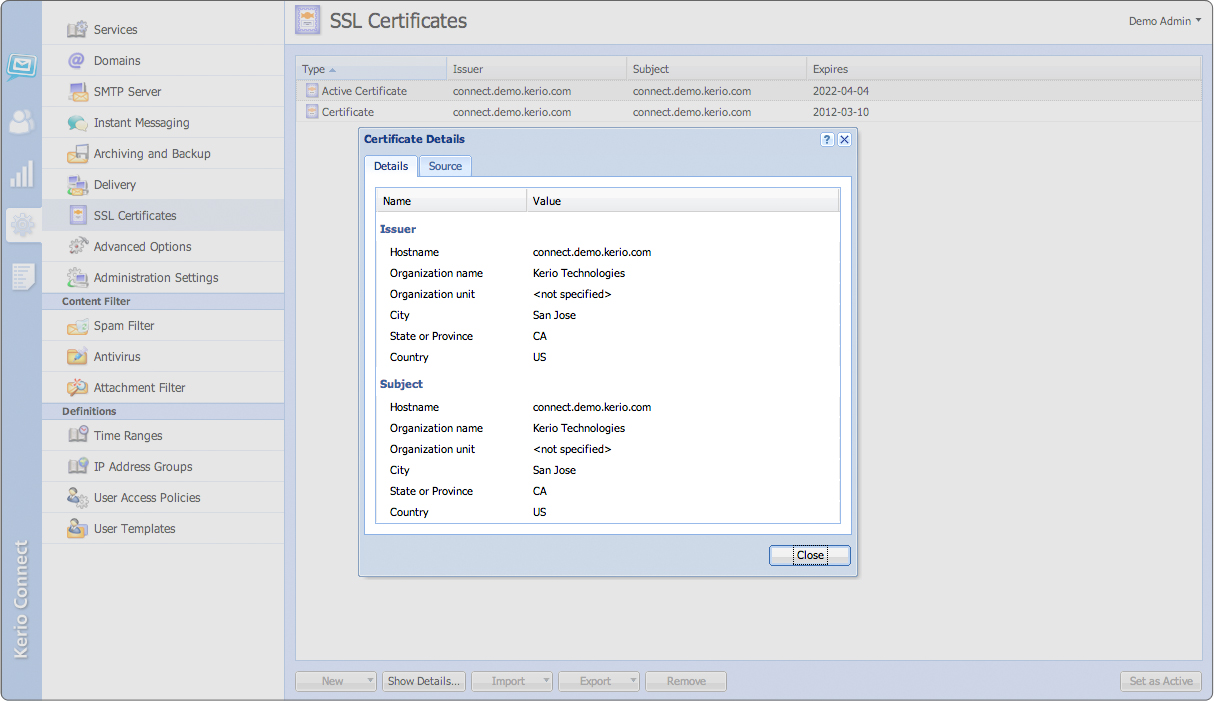Image resolution: width=1214 pixels, height=701 pixels.
Task: Click the Remove button
Action: [686, 681]
